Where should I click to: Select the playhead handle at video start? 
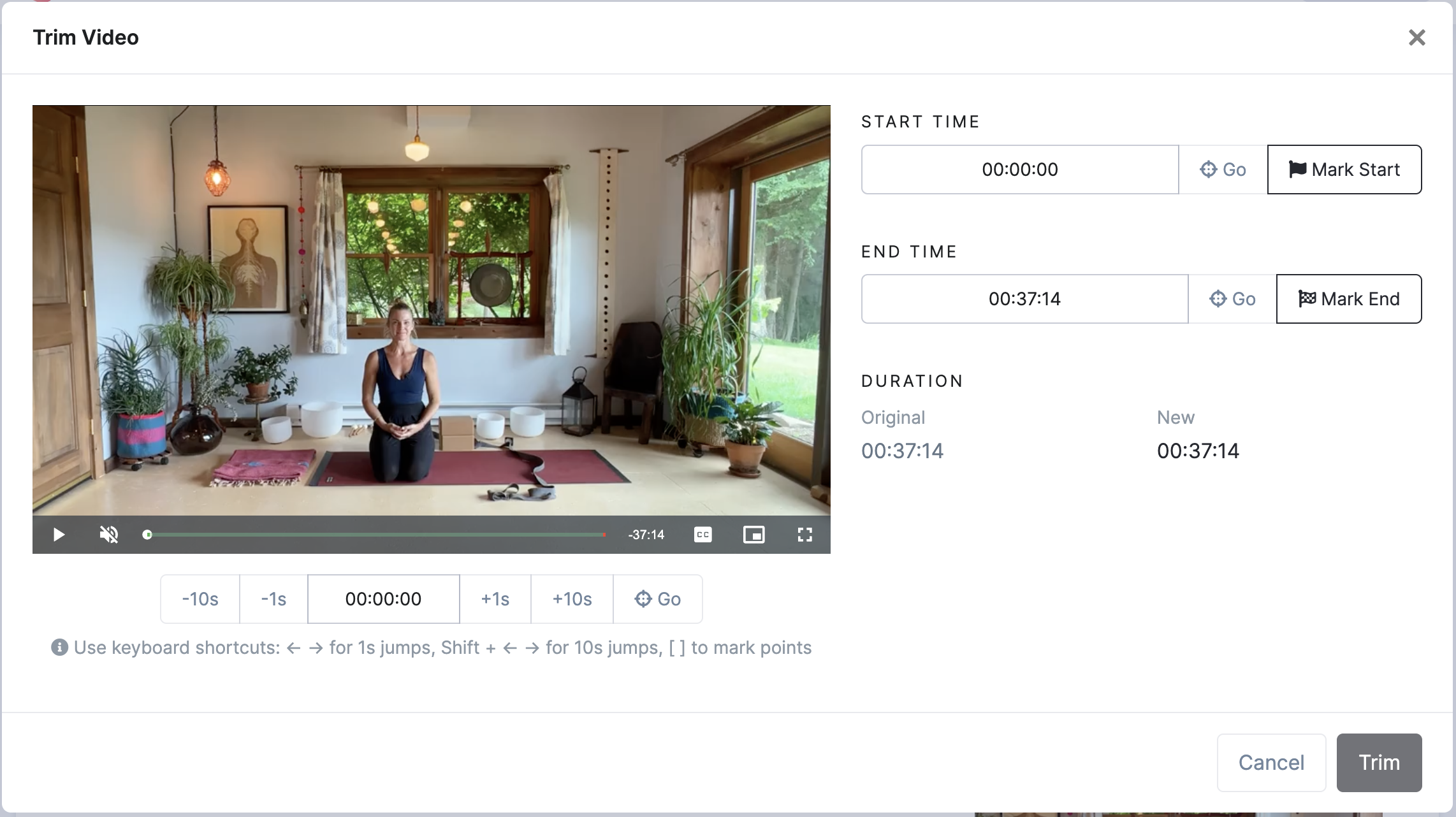point(147,535)
